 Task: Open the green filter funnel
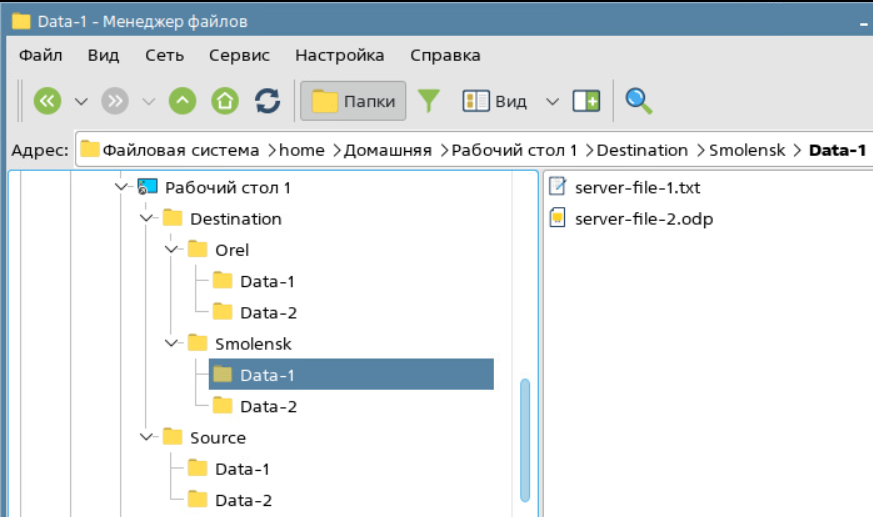(429, 101)
